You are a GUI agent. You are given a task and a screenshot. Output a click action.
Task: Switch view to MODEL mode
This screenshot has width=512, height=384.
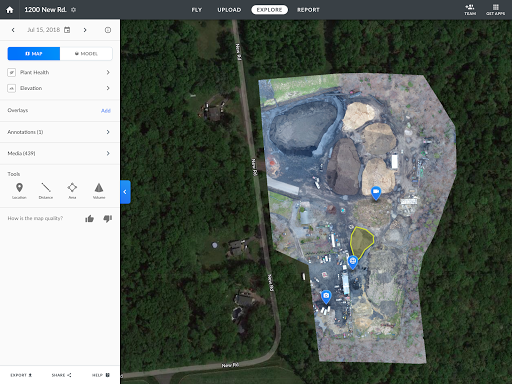[86, 54]
